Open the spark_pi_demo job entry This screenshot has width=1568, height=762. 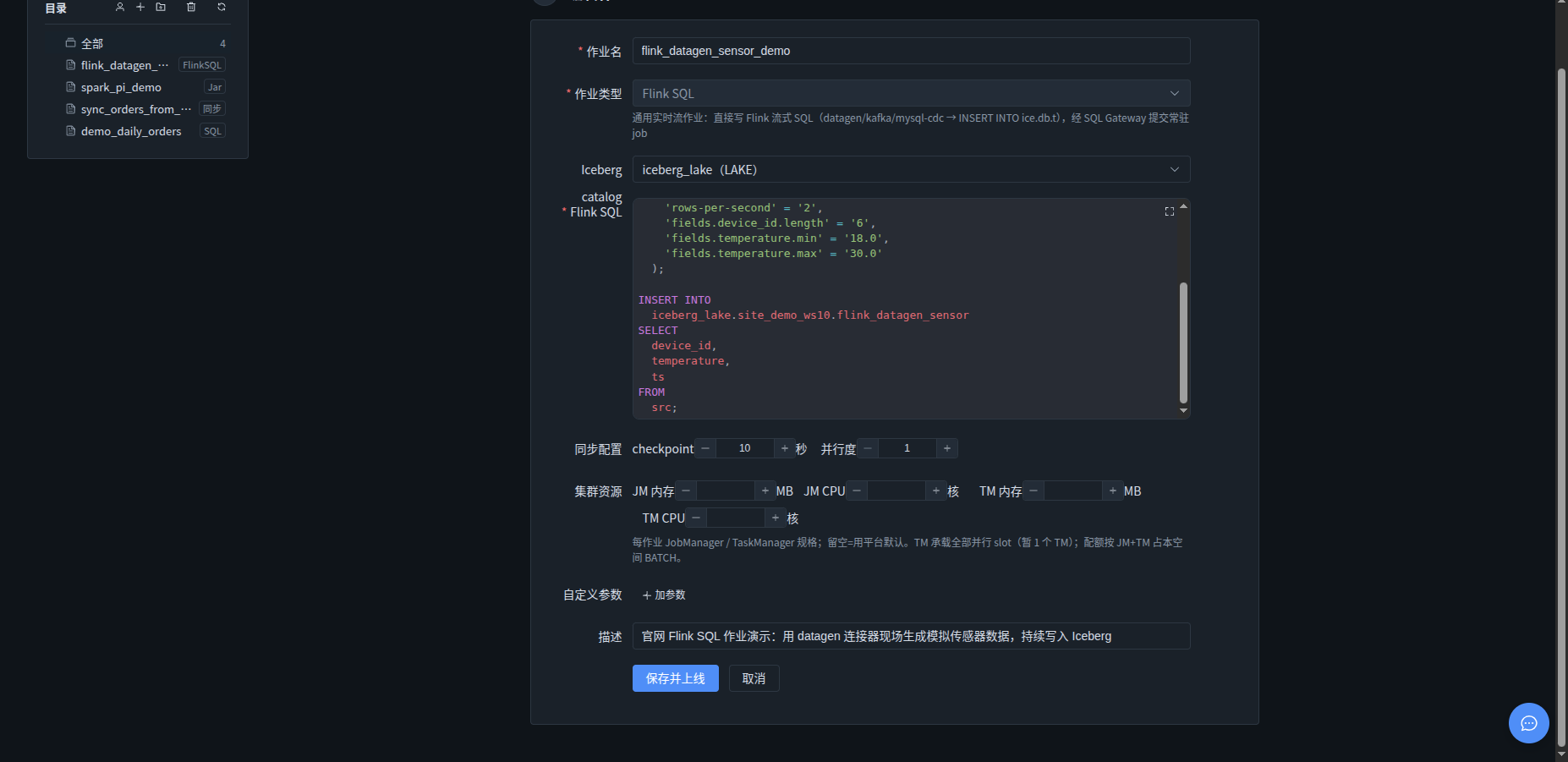(x=121, y=87)
